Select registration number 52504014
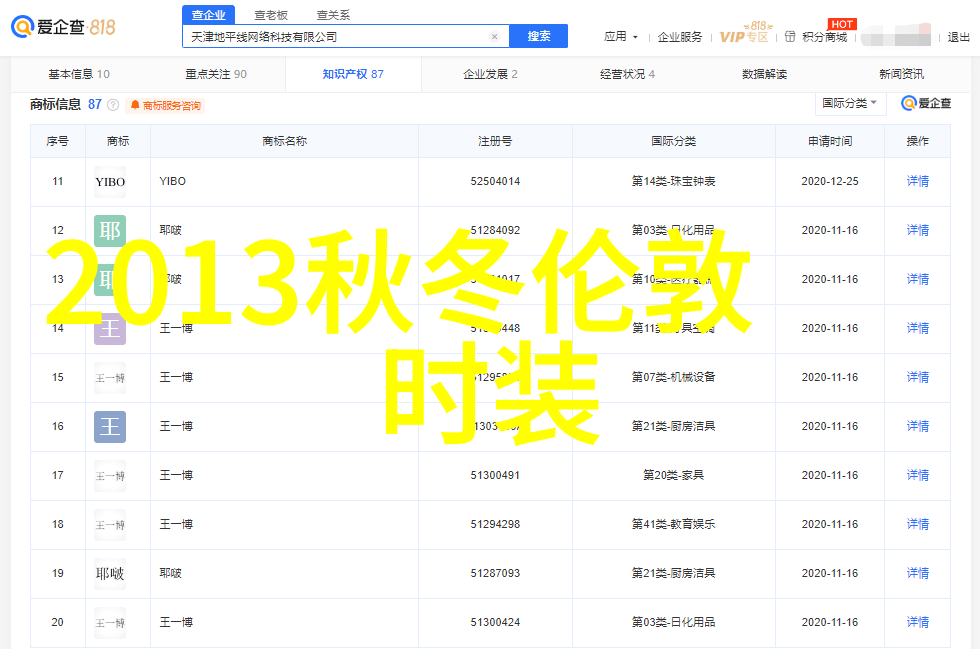 495,181
